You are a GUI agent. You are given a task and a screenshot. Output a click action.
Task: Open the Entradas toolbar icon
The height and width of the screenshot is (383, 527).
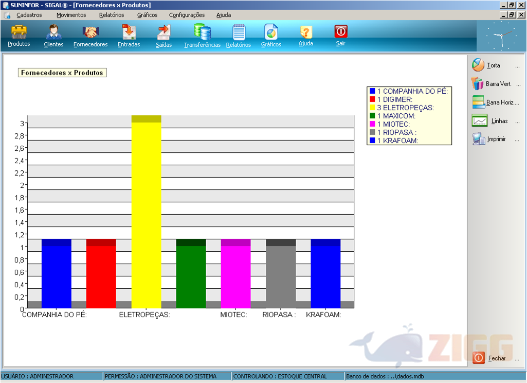129,32
